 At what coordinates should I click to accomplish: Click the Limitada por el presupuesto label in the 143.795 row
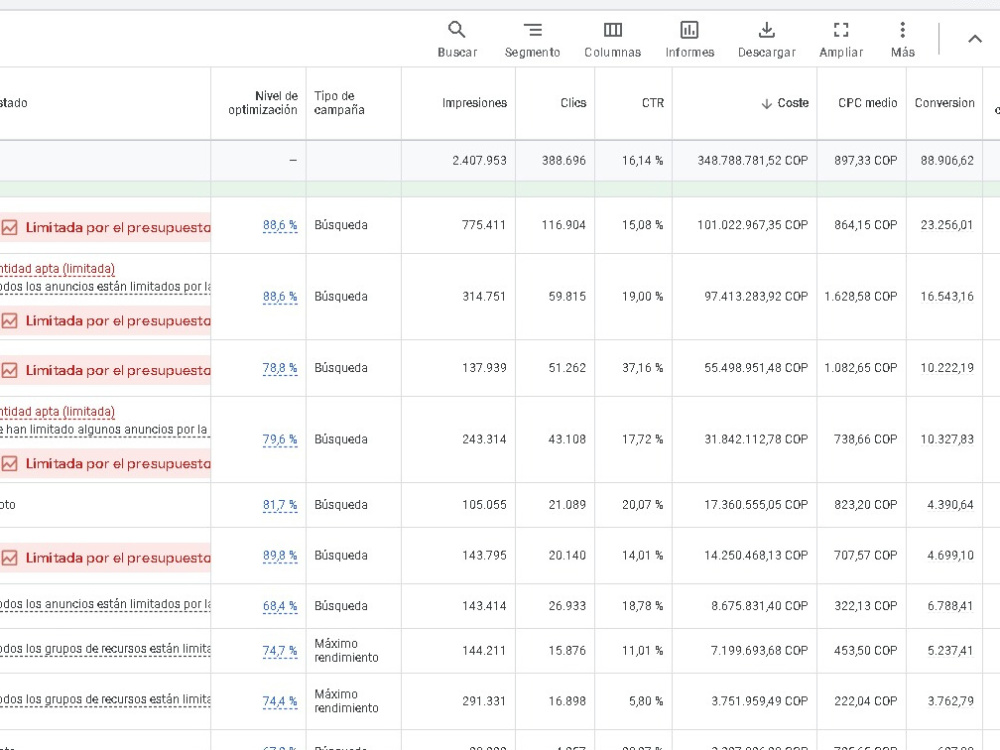click(118, 558)
